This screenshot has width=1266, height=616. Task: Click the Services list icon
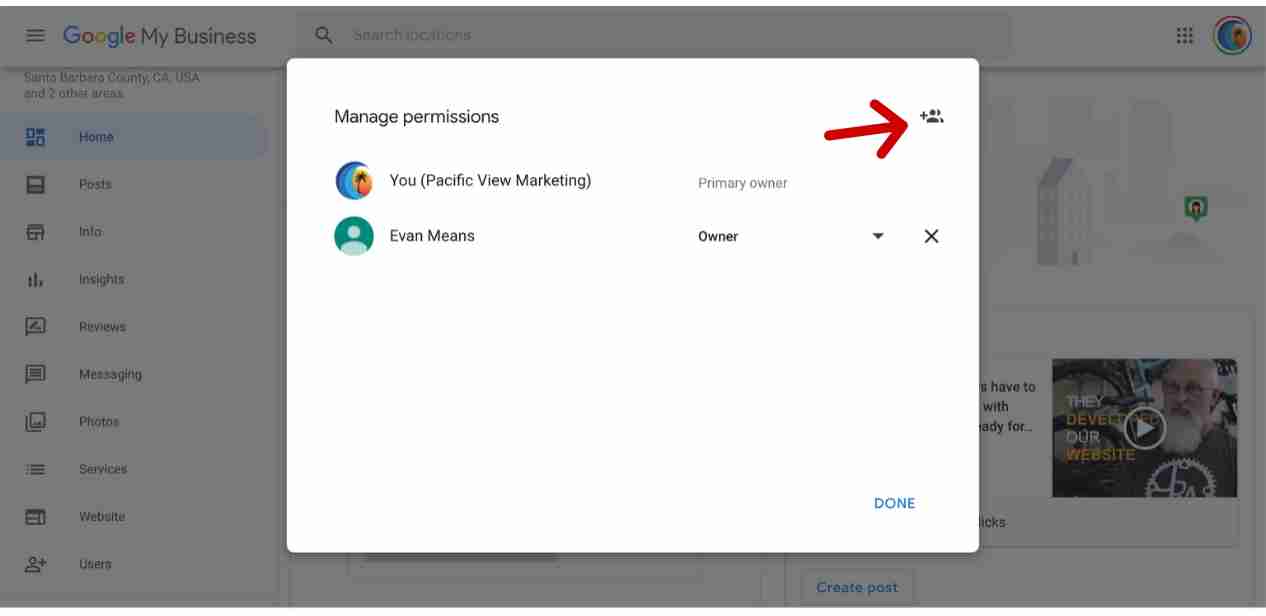pos(36,469)
